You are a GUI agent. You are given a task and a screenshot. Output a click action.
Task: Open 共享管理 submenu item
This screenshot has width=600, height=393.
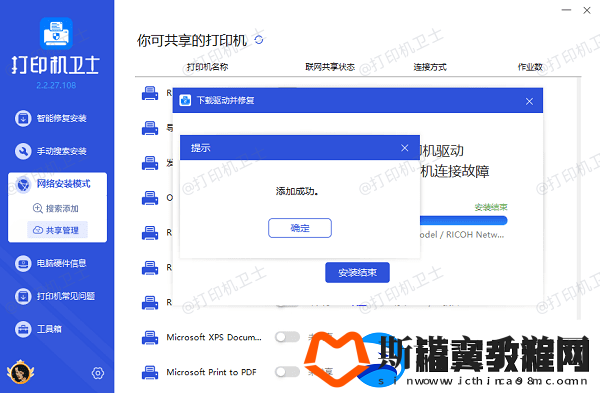coord(57,230)
